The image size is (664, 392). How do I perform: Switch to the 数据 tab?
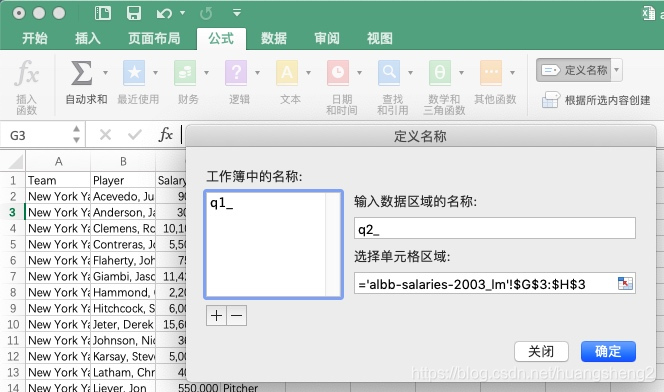274,39
